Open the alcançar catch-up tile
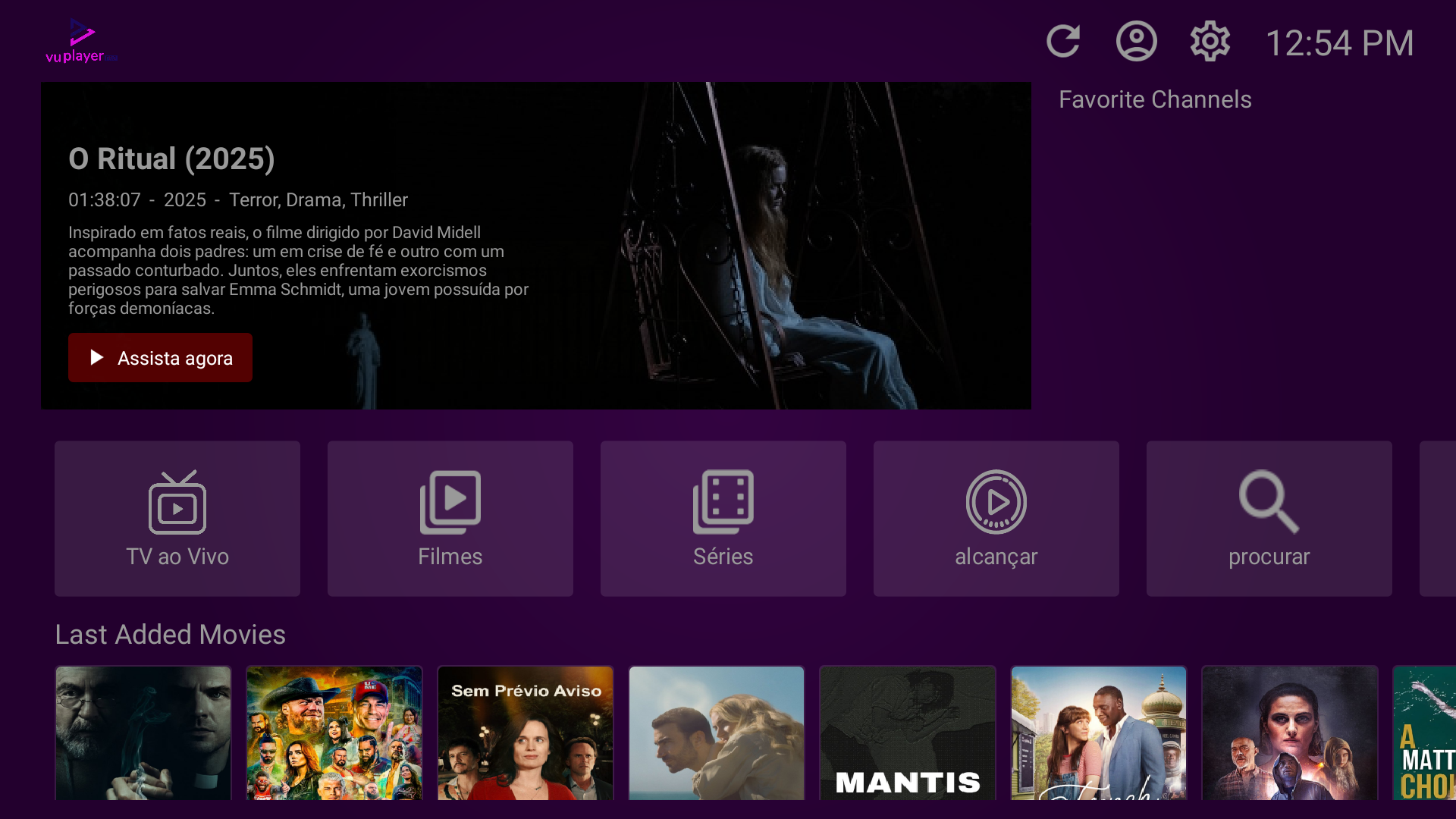The image size is (1456, 819). click(996, 519)
